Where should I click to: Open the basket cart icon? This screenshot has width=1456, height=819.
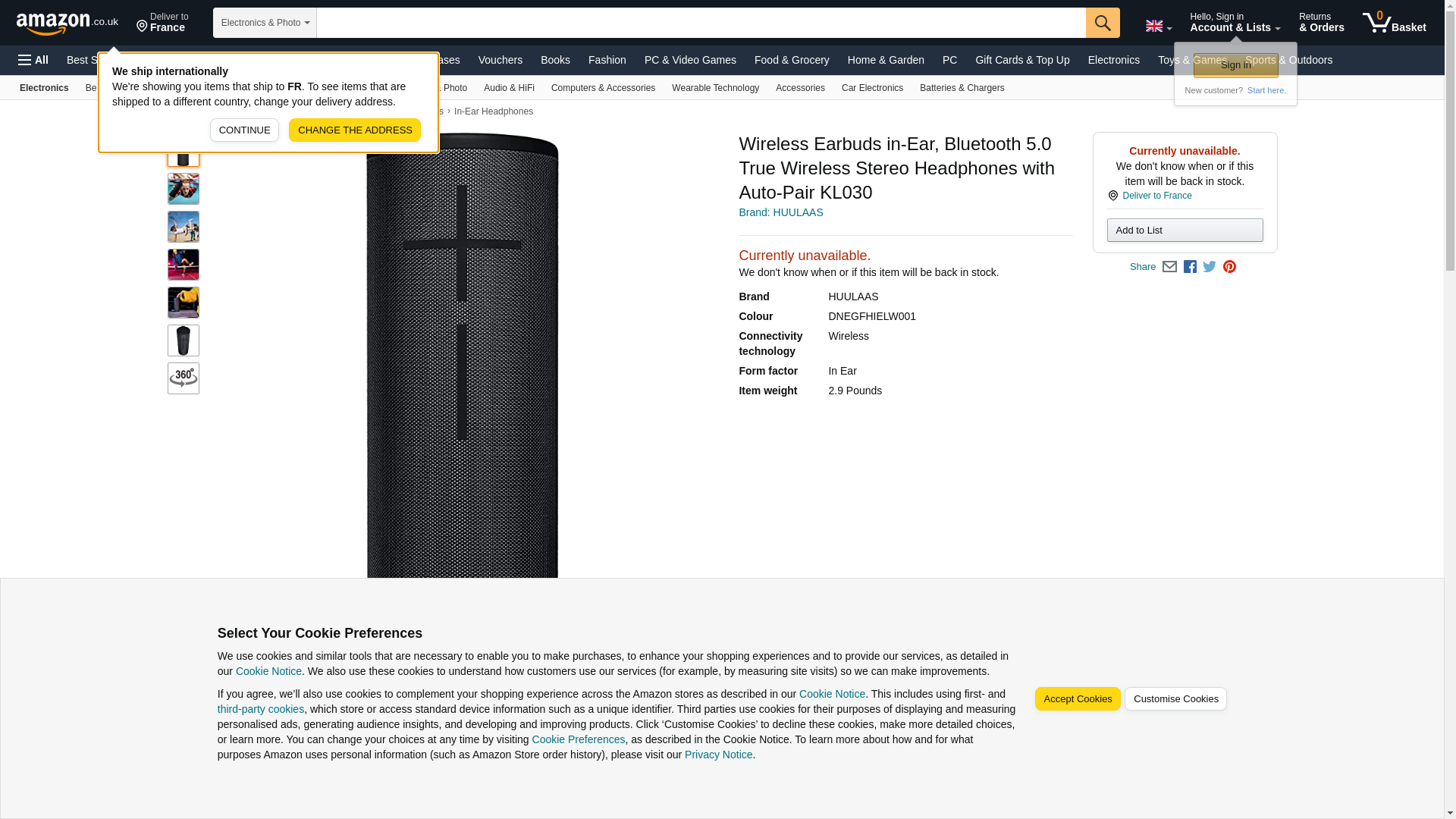(x=1393, y=23)
